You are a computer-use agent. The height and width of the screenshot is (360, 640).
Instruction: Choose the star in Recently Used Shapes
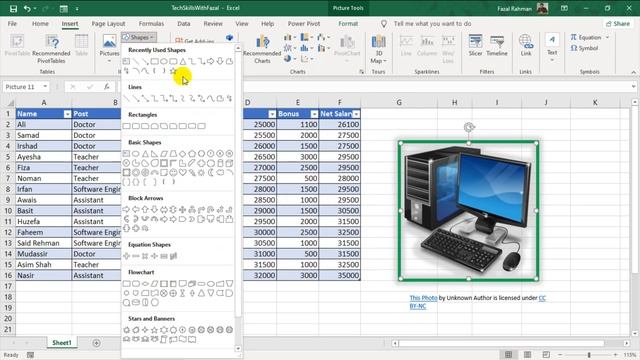173,71
